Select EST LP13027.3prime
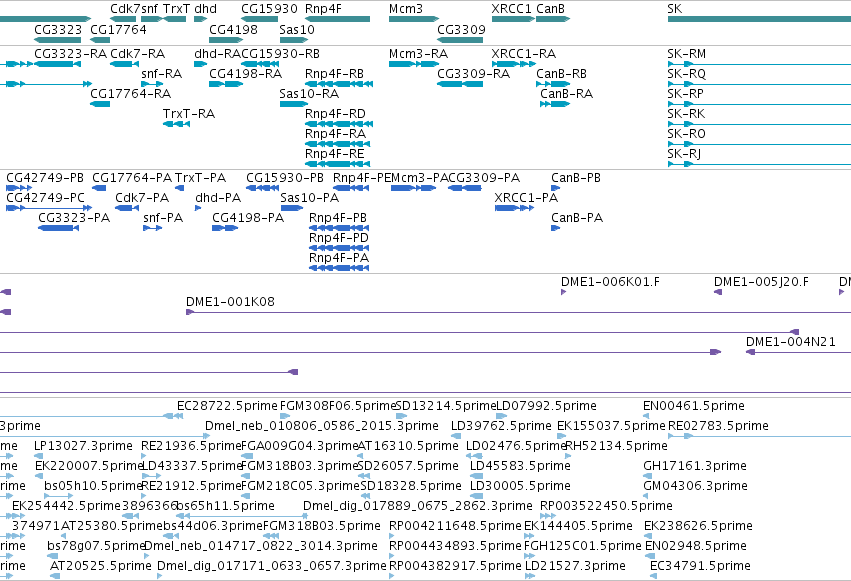Image resolution: width=851 pixels, height=581 pixels. click(x=37, y=457)
